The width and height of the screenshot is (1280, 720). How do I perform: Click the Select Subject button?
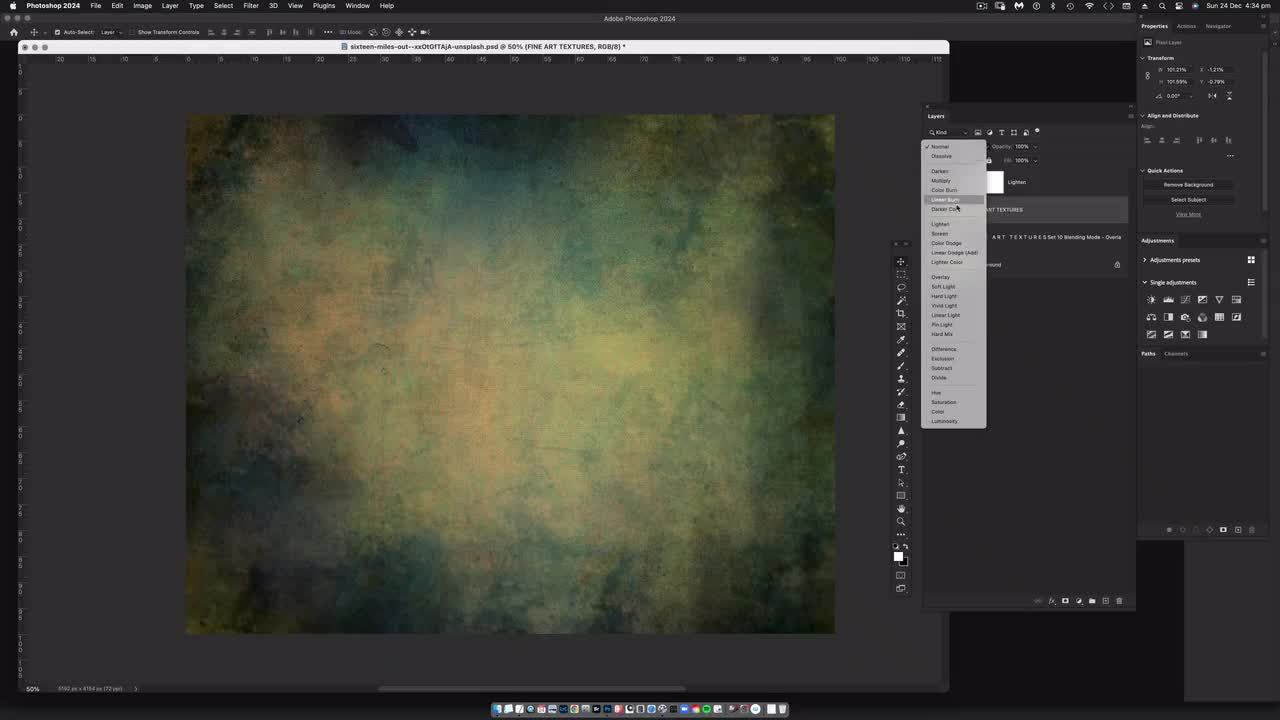pos(1188,200)
